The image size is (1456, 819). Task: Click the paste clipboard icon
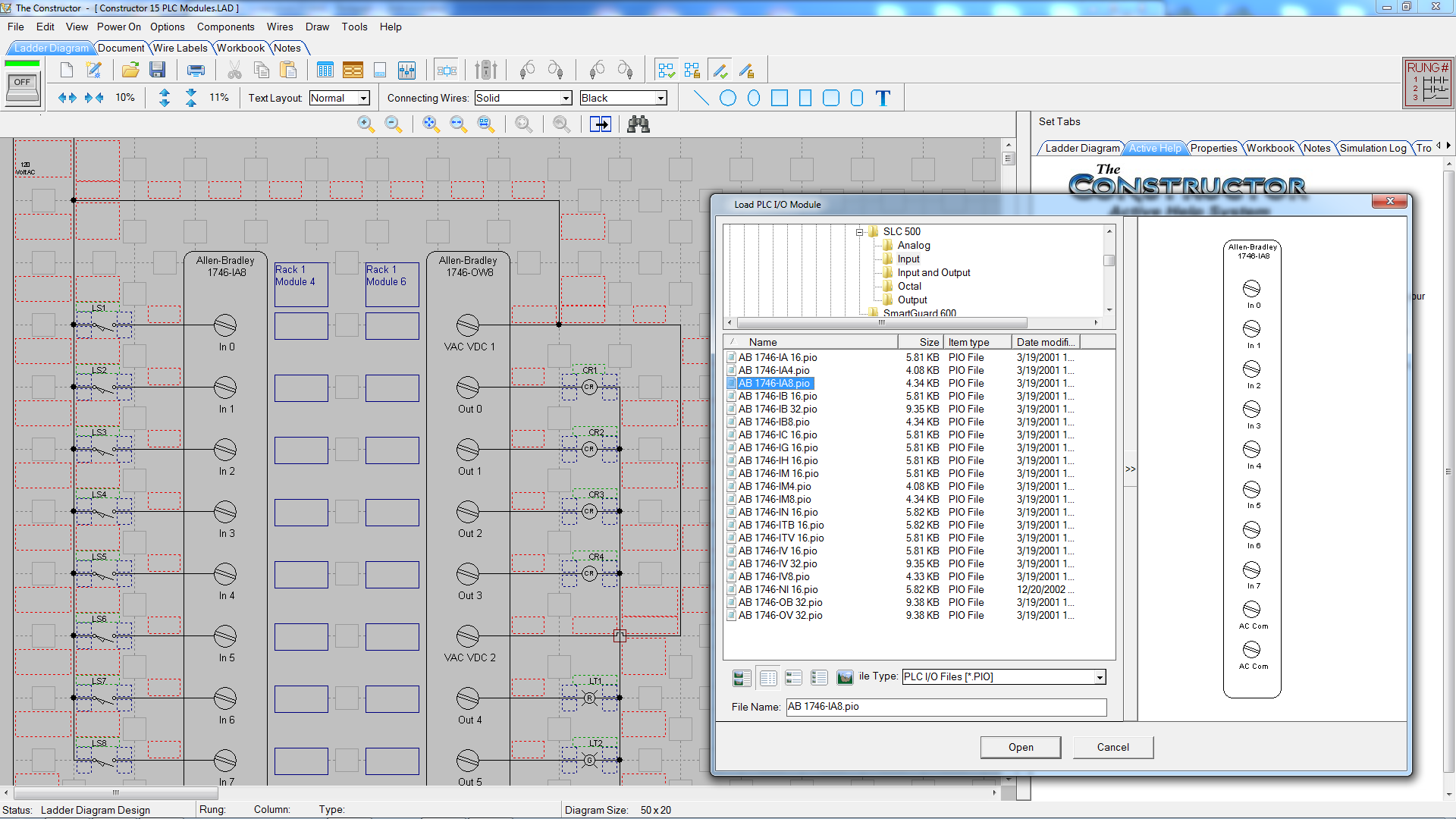[288, 71]
